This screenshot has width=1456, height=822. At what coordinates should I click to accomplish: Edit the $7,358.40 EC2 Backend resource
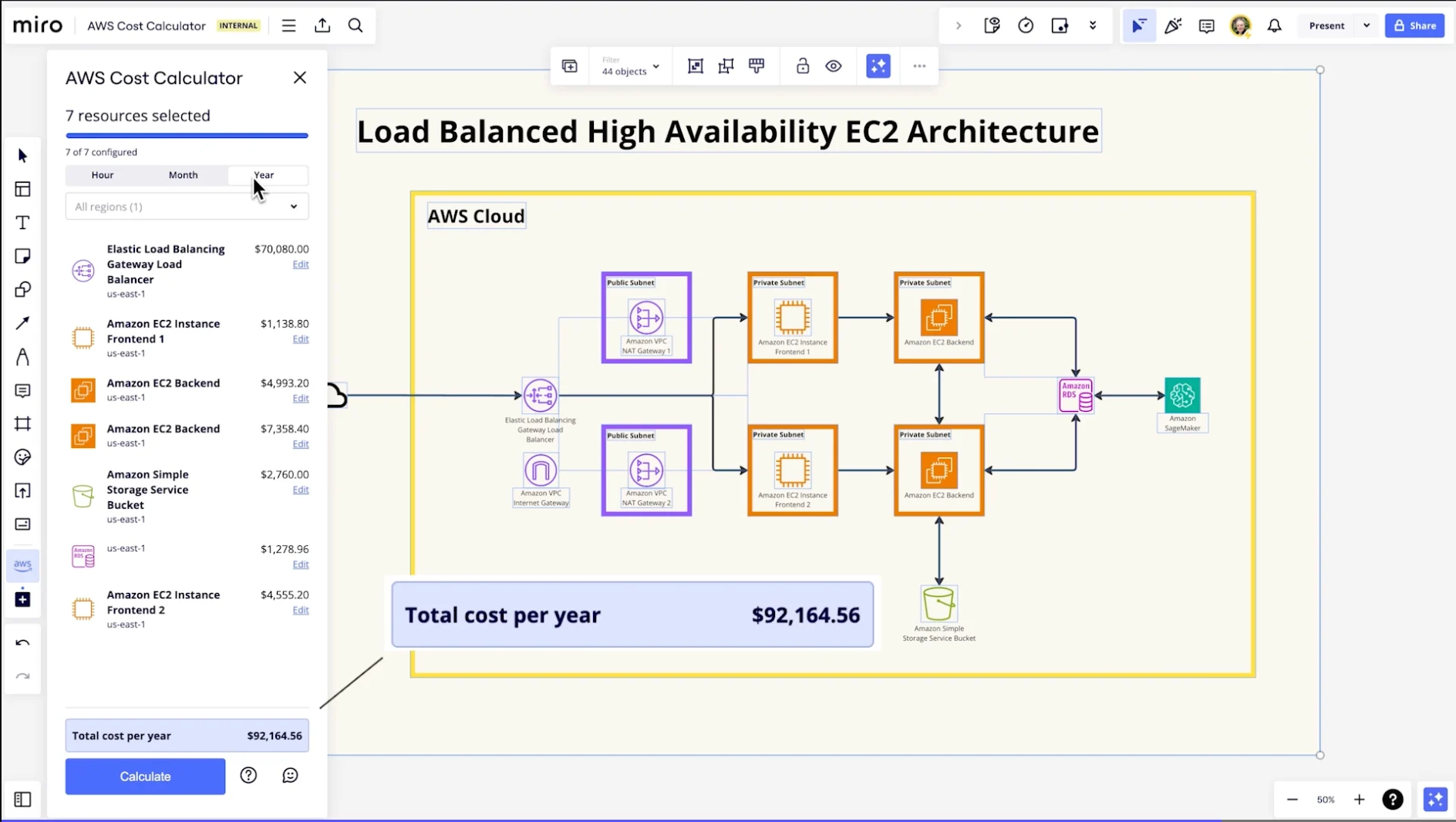click(x=301, y=444)
